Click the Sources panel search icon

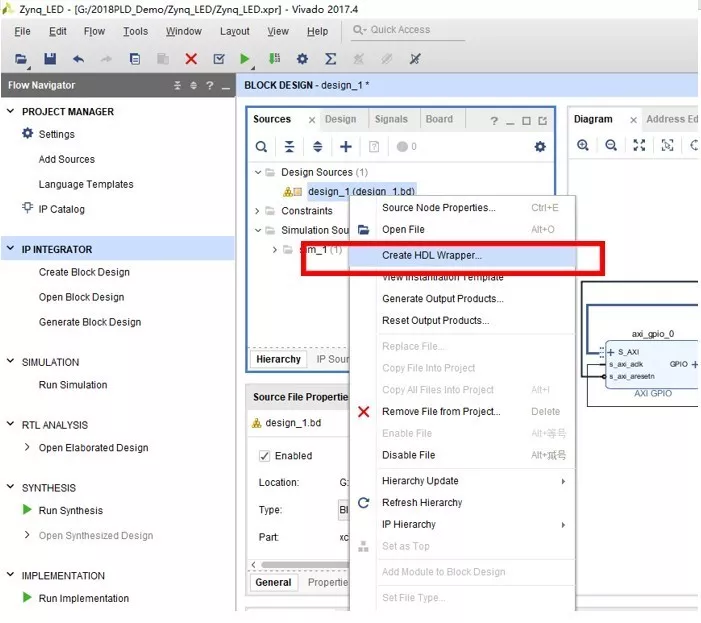pos(261,147)
